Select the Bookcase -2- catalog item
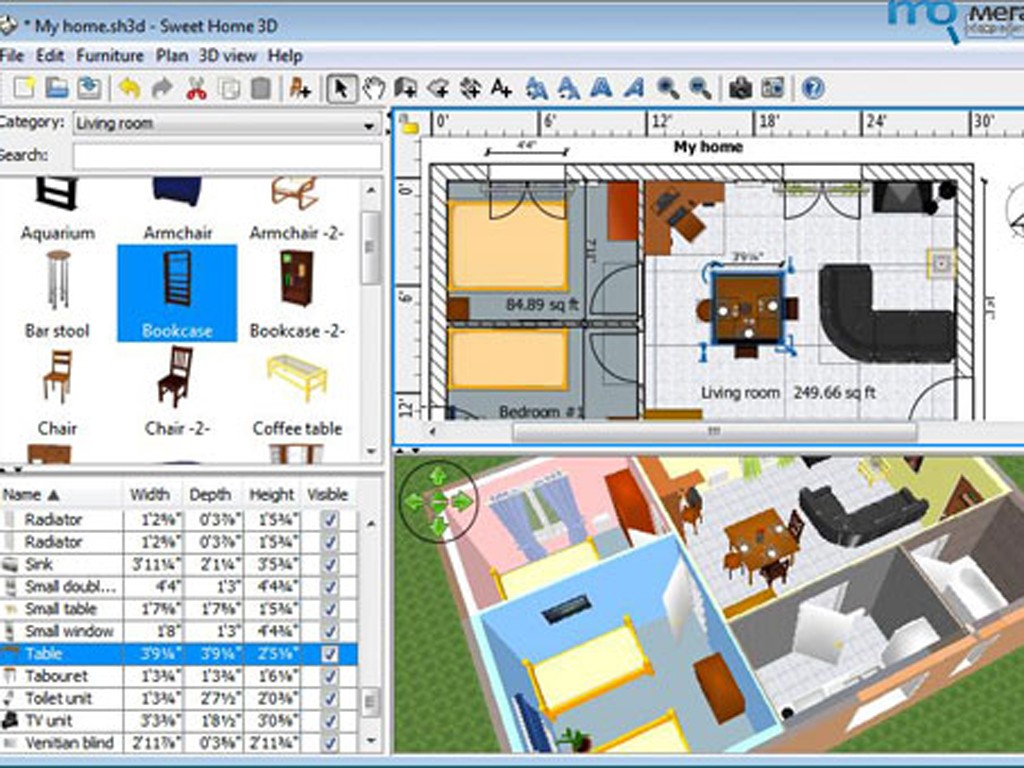The height and width of the screenshot is (768, 1024). 297,293
